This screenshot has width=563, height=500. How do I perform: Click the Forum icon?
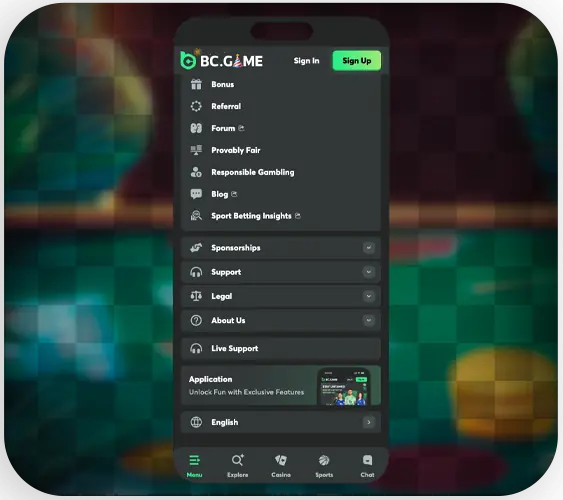pyautogui.click(x=196, y=128)
